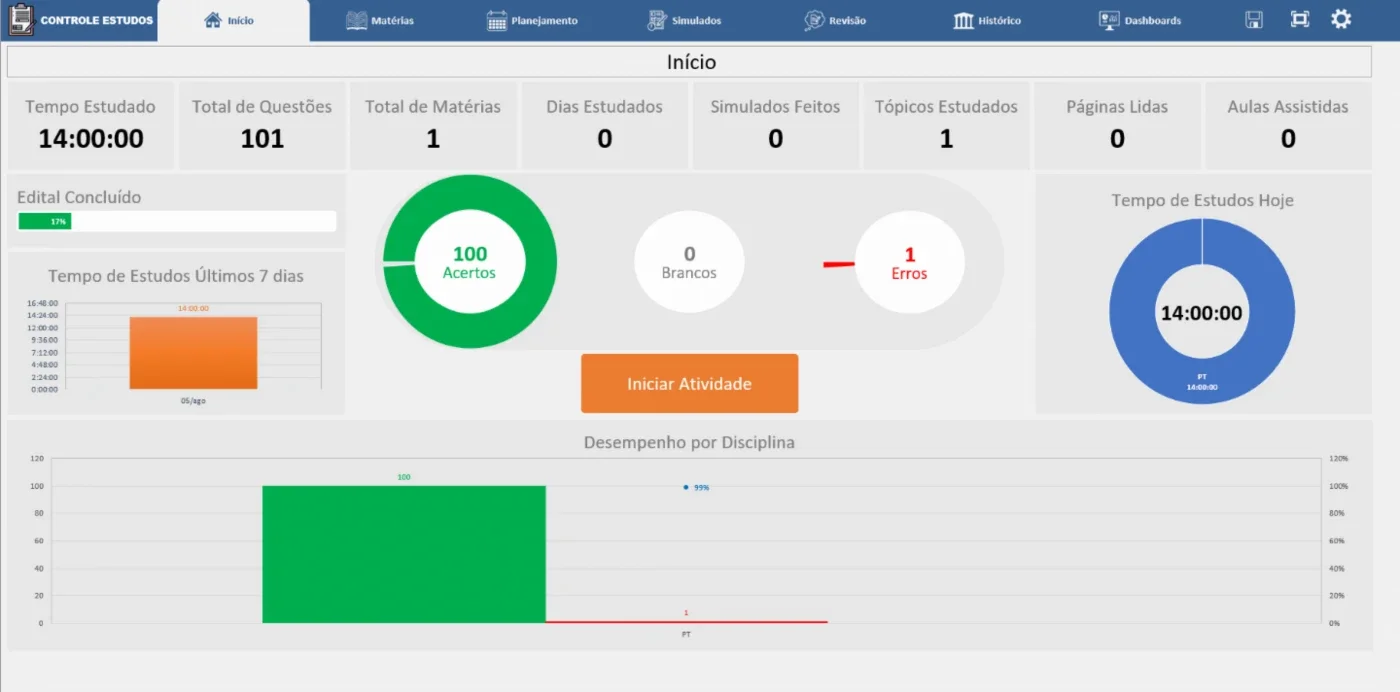Screen dimensions: 1400x692
Task: Click the orange 05/ago bar in weekly chart
Action: coord(193,353)
